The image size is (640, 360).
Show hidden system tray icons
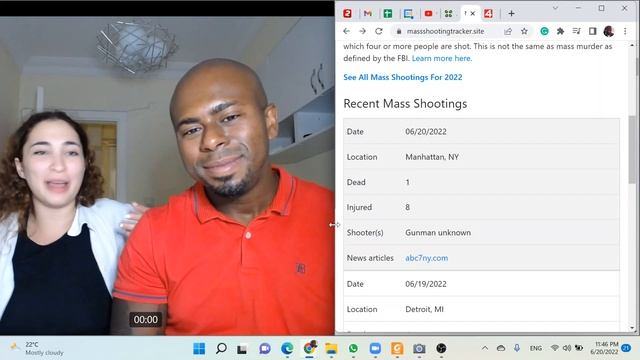click(485, 348)
